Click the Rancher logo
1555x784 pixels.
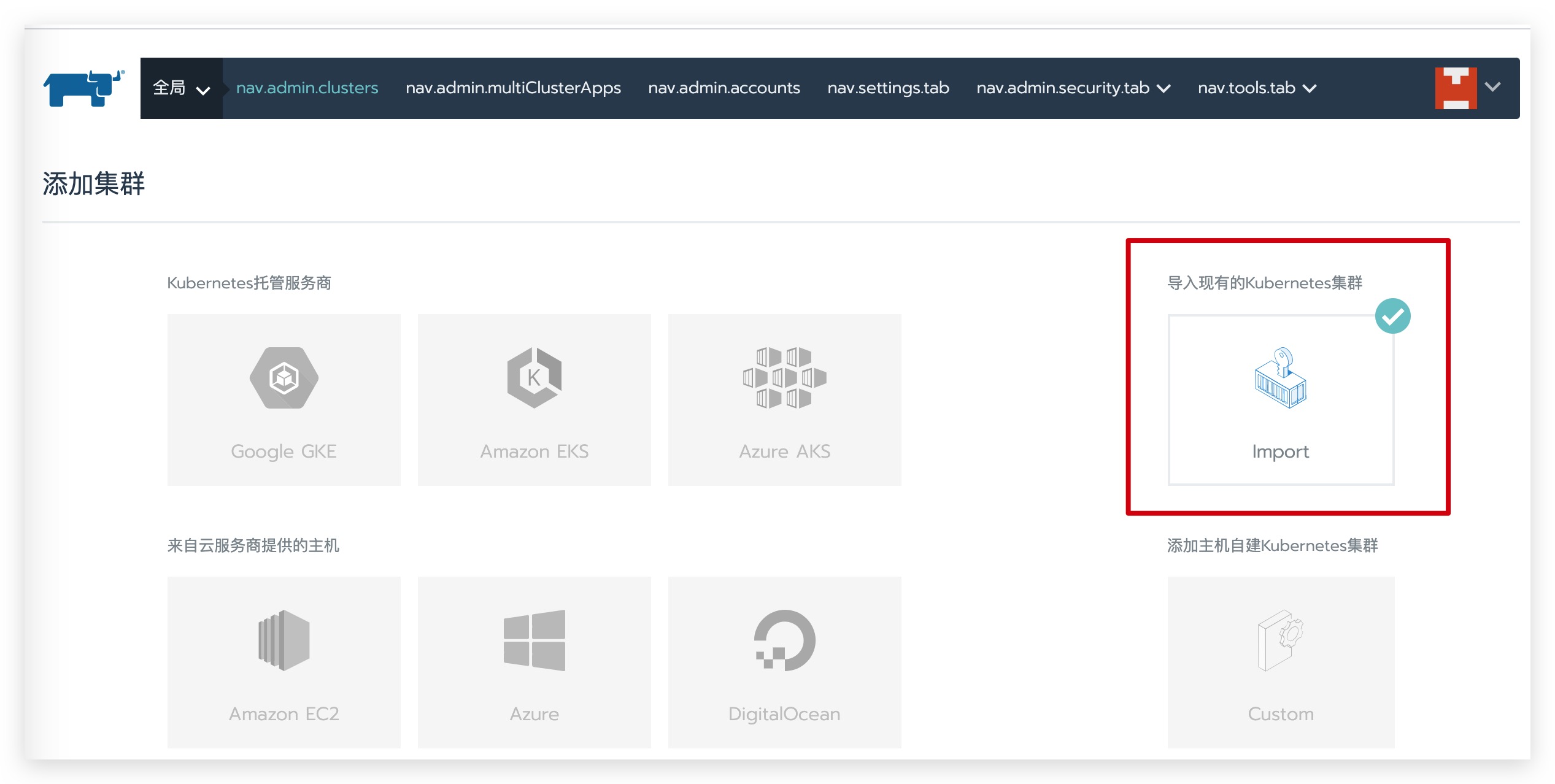pos(83,88)
